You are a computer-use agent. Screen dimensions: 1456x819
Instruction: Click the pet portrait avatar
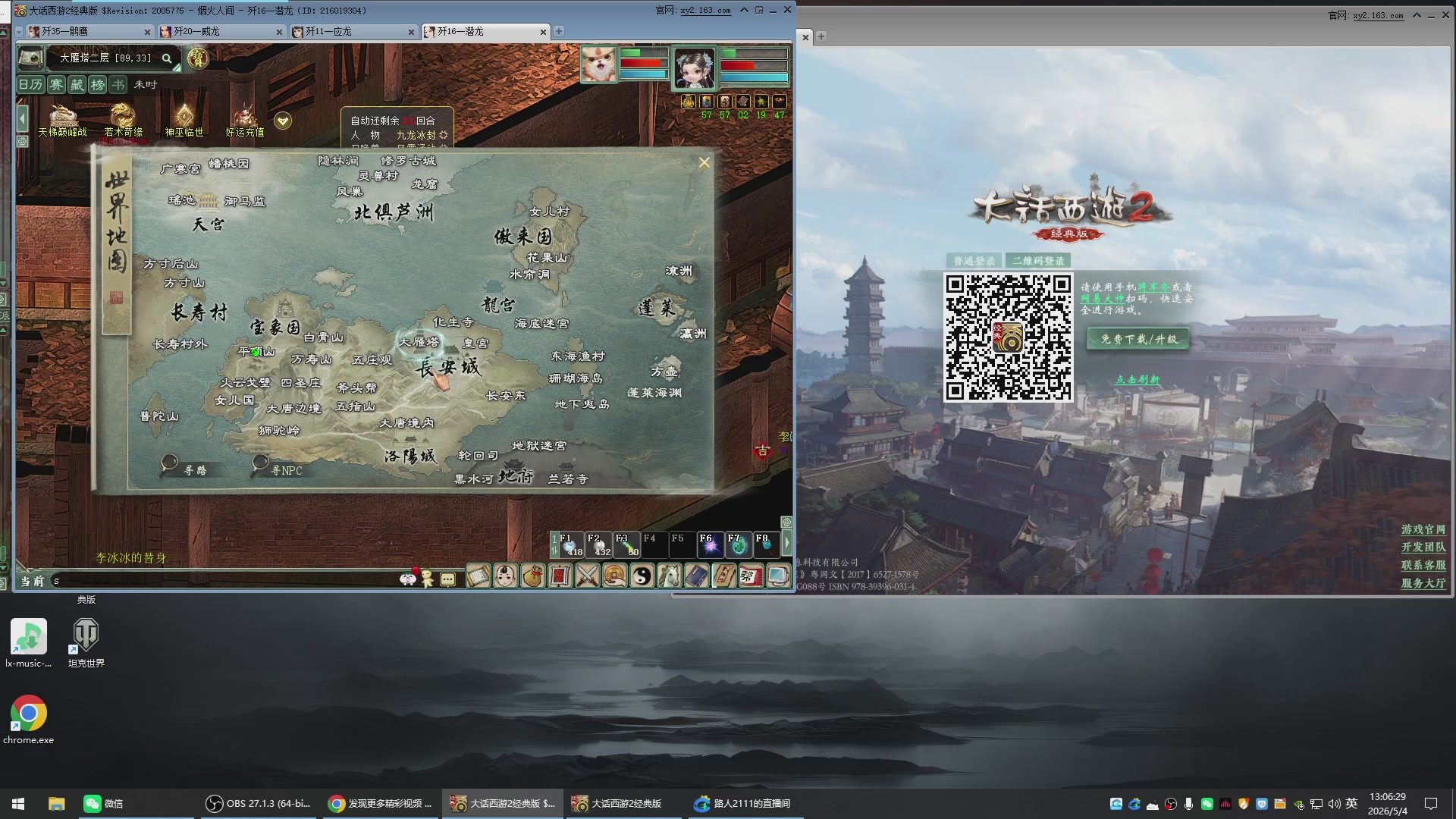599,64
